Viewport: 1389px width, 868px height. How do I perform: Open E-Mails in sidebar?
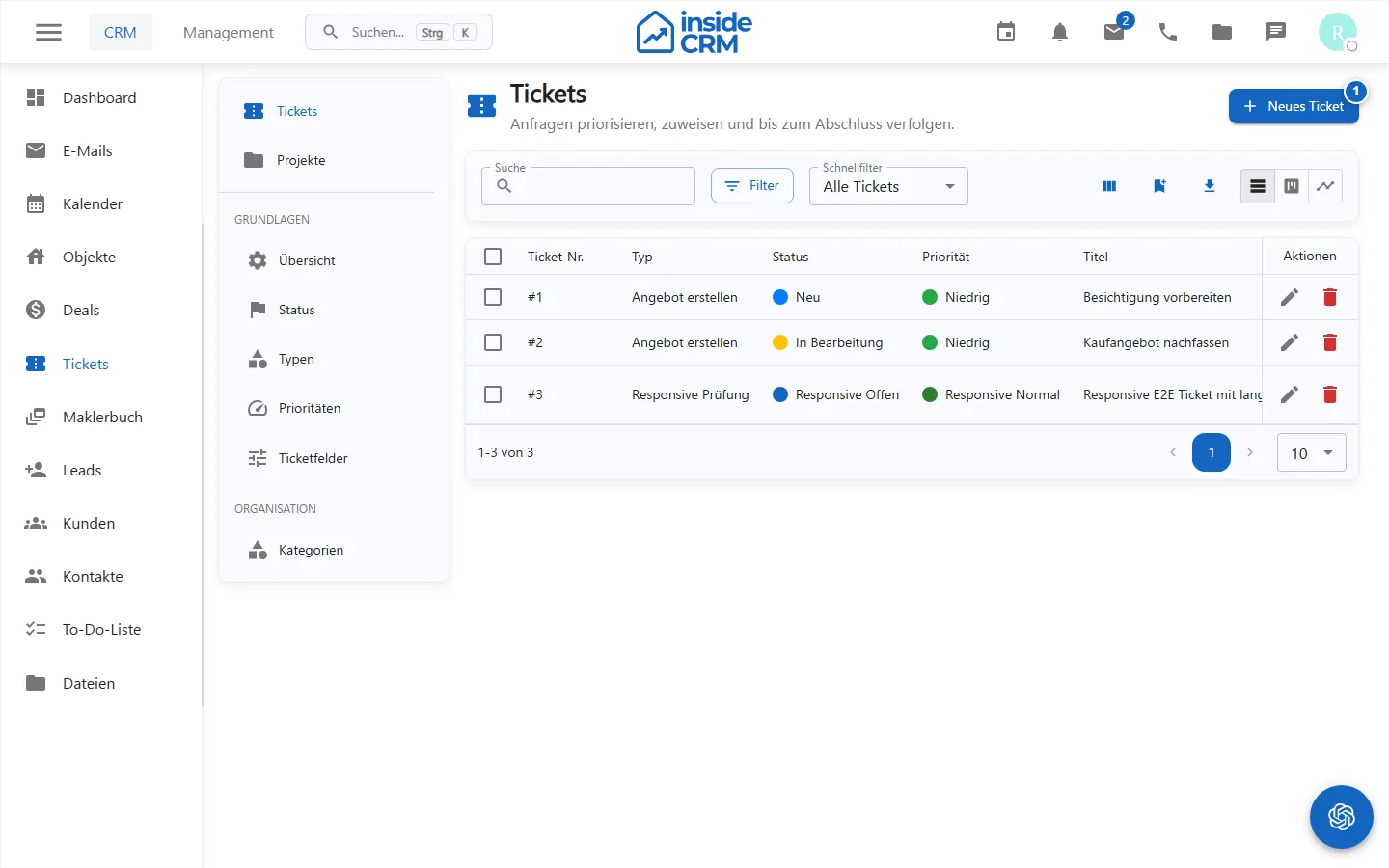click(x=101, y=150)
